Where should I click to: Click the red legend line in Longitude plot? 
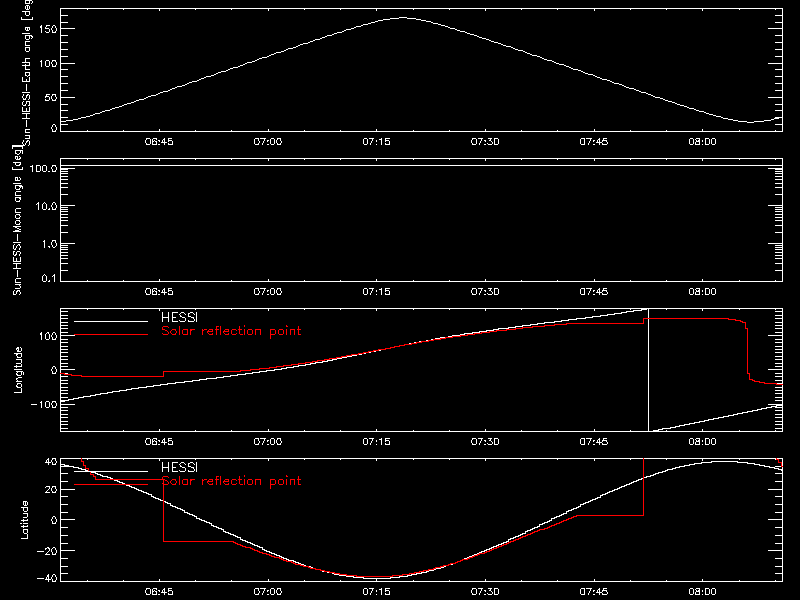(111, 335)
